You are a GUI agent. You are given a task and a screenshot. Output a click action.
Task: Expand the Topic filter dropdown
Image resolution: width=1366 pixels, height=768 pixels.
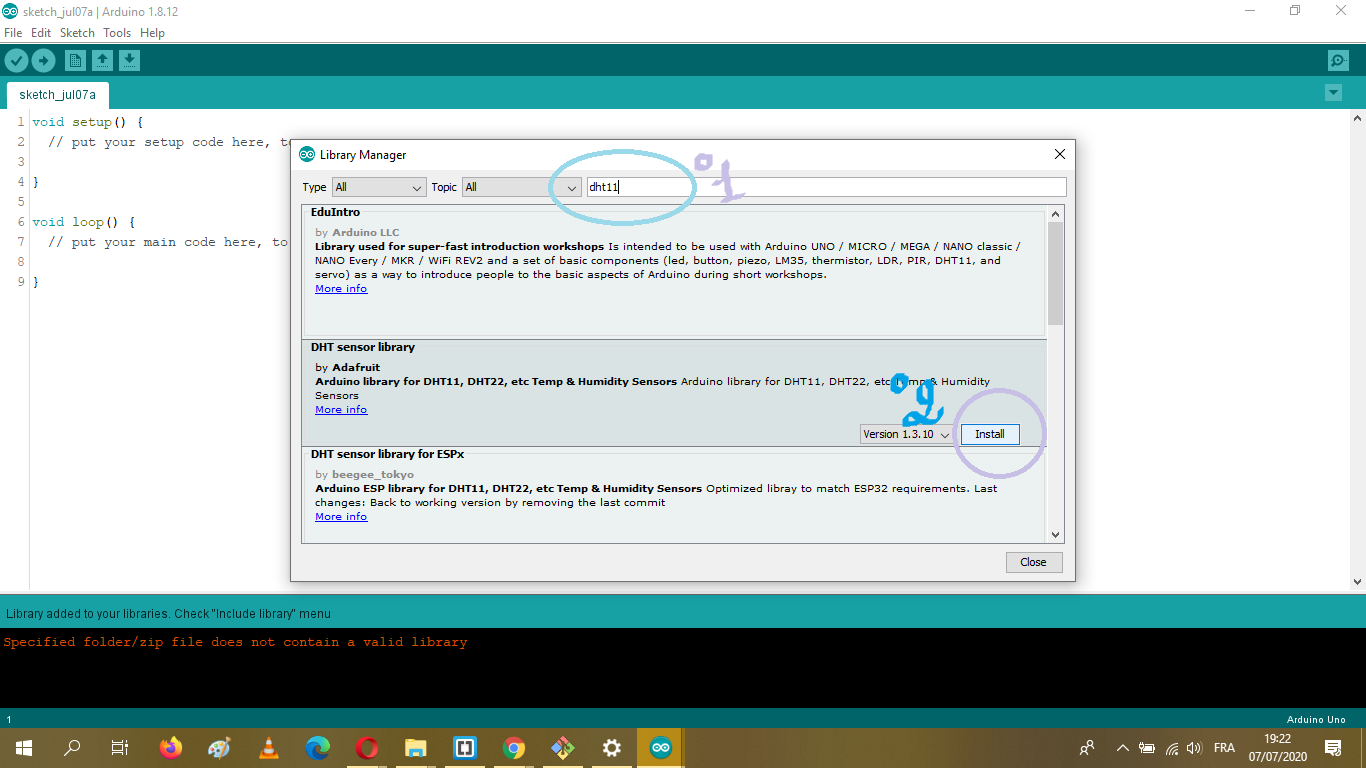(521, 187)
